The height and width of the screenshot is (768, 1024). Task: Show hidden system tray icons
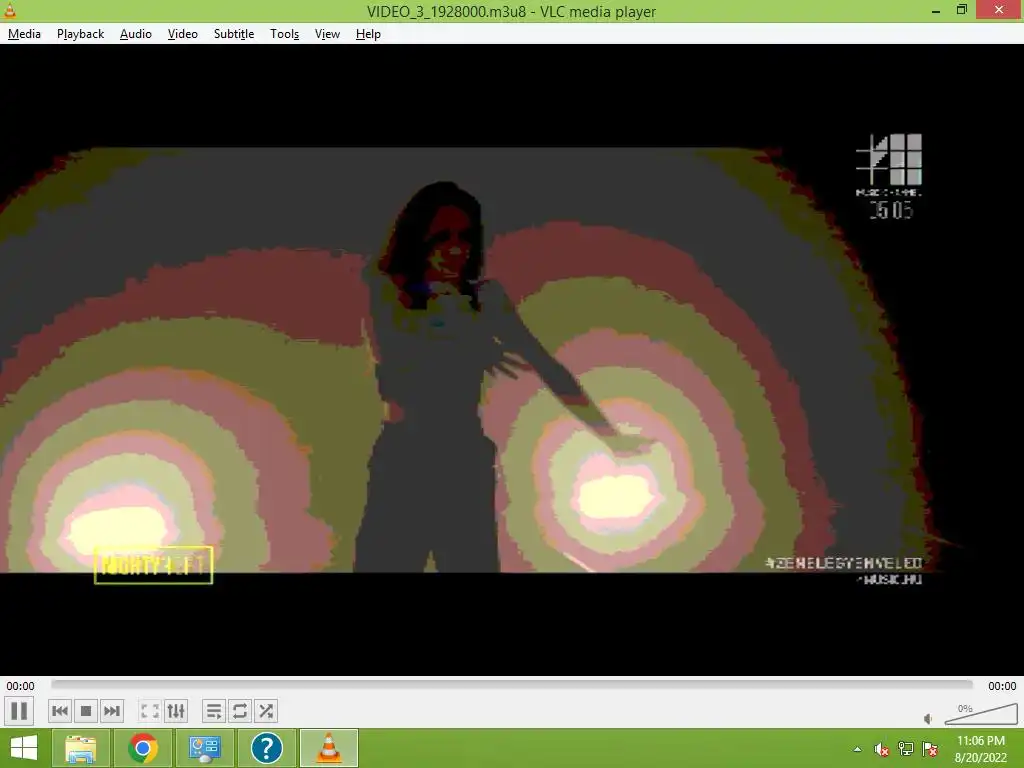click(857, 749)
